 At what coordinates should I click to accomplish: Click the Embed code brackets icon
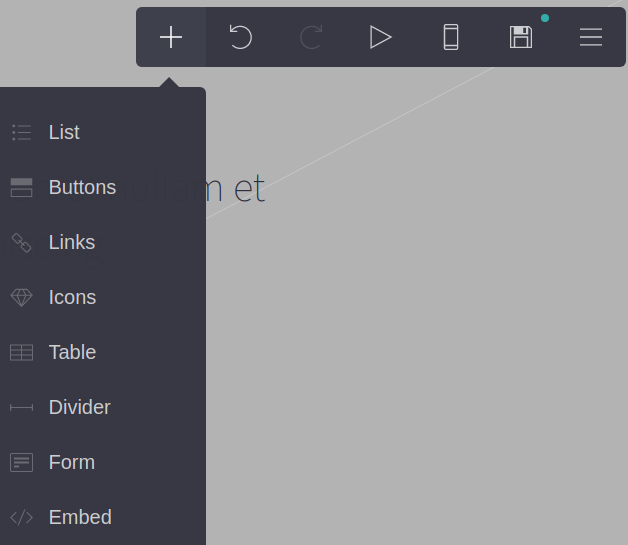21,517
